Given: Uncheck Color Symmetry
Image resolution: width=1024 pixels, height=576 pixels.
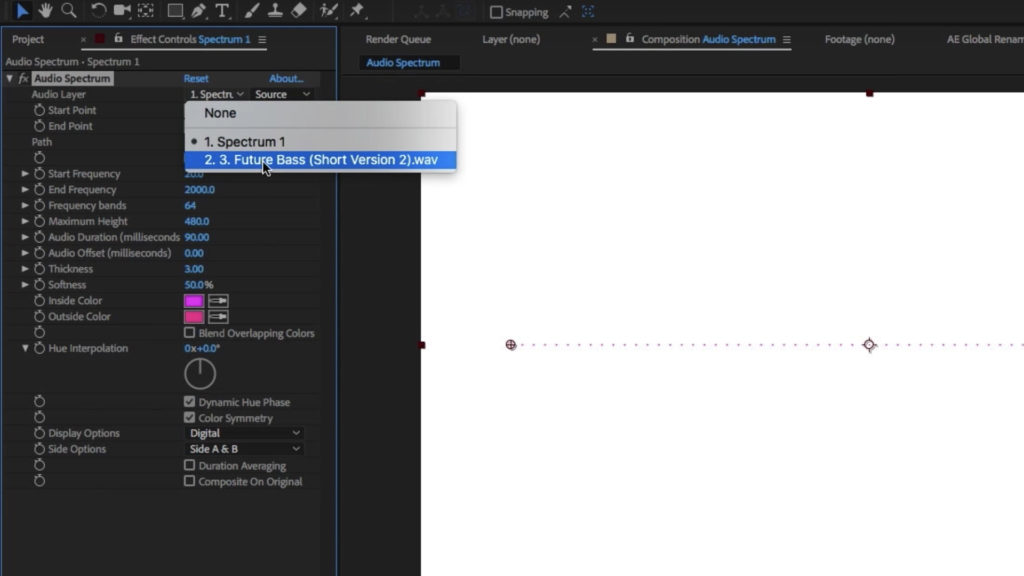Looking at the screenshot, I should pos(189,417).
